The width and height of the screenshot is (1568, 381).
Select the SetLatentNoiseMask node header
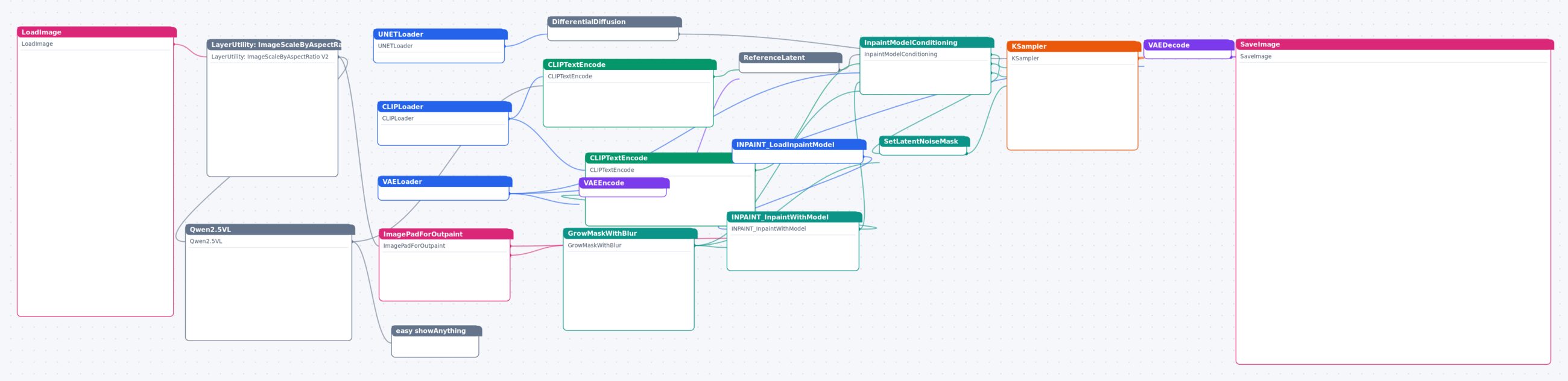click(x=924, y=141)
